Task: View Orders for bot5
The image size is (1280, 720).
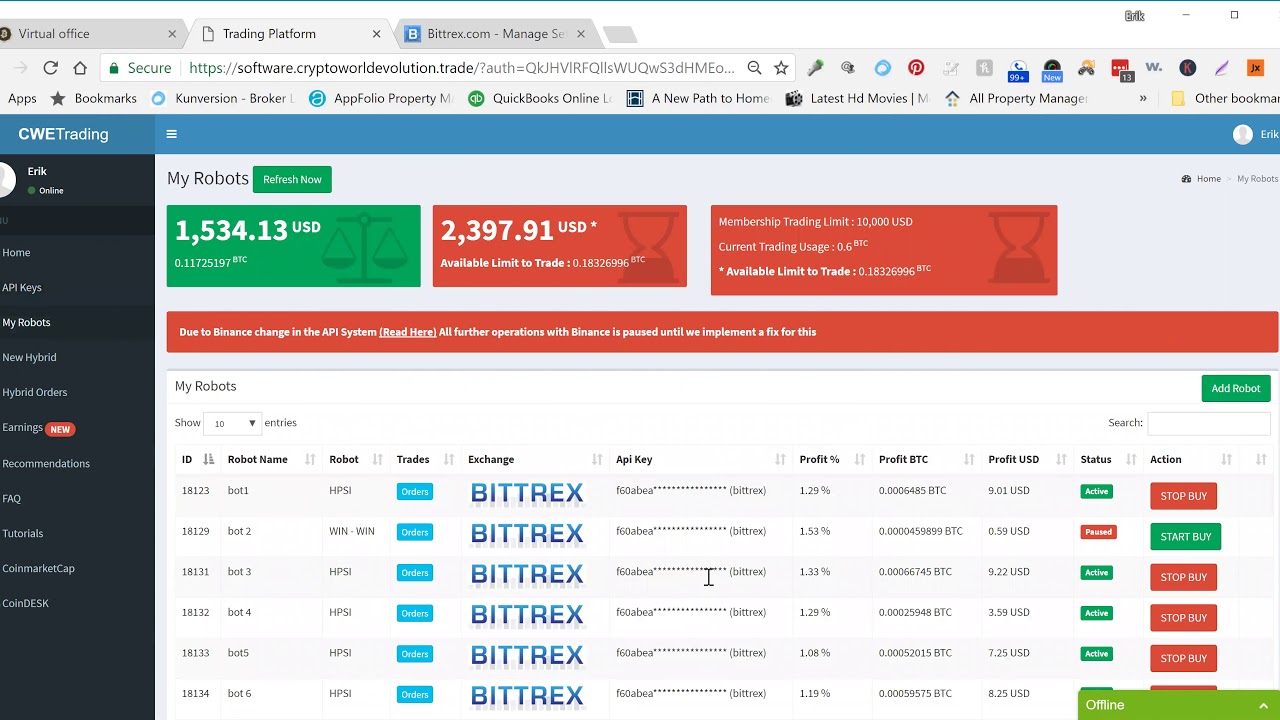Action: (414, 654)
